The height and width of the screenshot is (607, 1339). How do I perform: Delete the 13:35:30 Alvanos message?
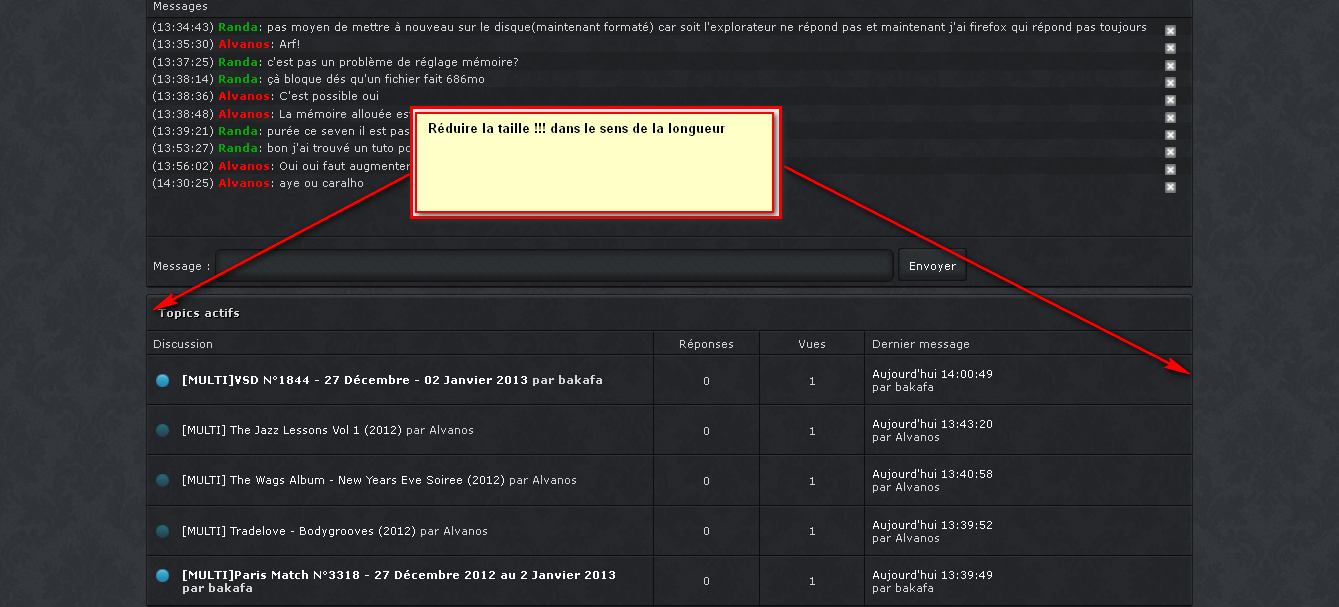click(1170, 47)
